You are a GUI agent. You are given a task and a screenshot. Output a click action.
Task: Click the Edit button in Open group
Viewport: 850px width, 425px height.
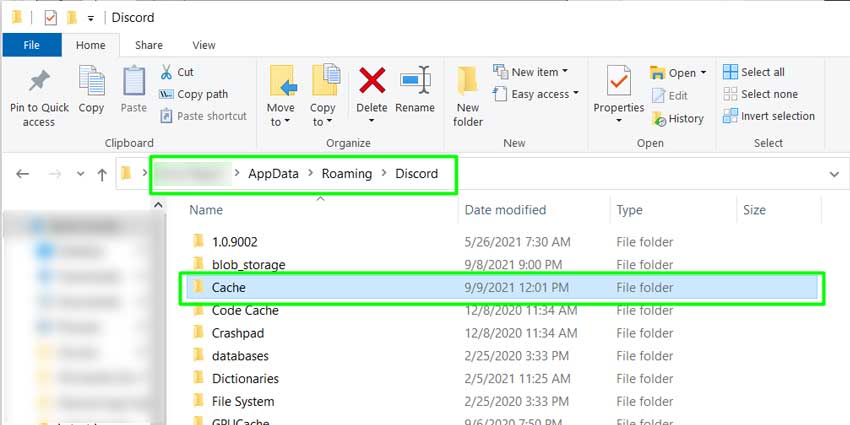click(x=670, y=95)
